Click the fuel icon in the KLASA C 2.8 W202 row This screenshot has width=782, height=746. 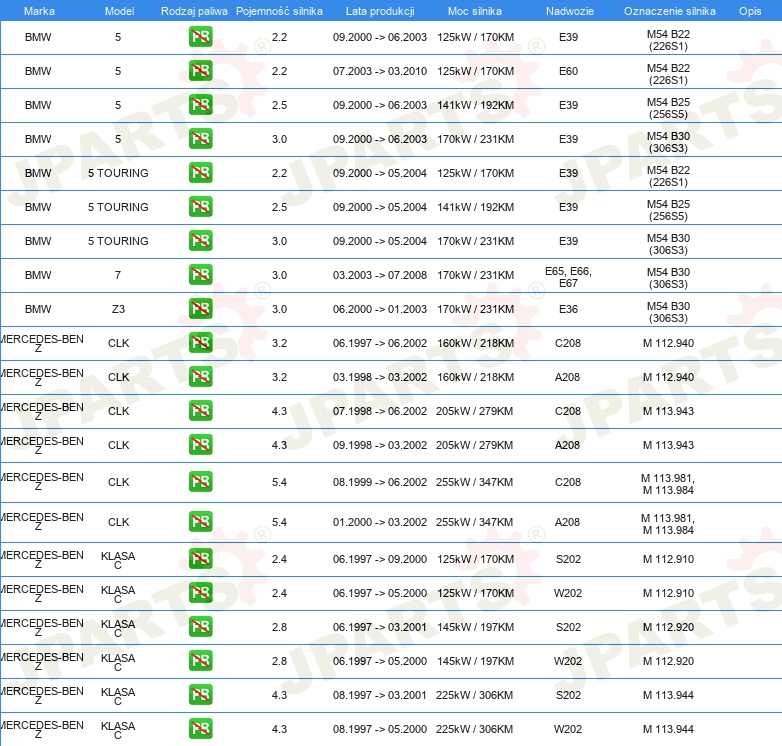pyautogui.click(x=200, y=661)
